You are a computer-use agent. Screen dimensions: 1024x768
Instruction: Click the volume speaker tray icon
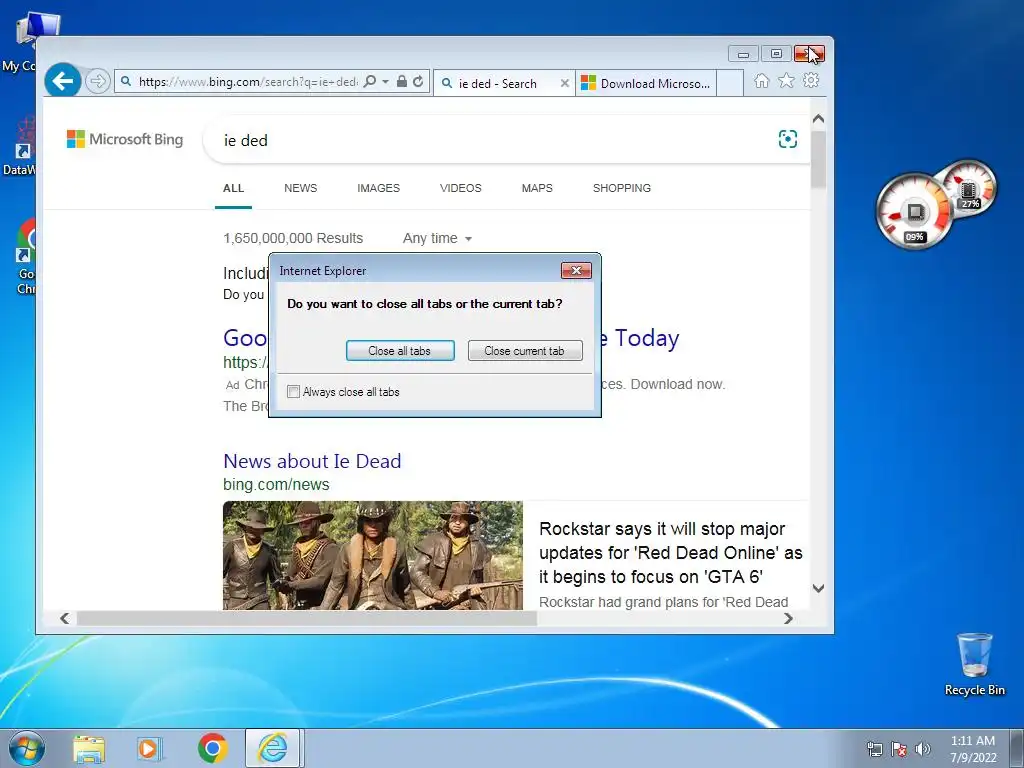tap(923, 749)
